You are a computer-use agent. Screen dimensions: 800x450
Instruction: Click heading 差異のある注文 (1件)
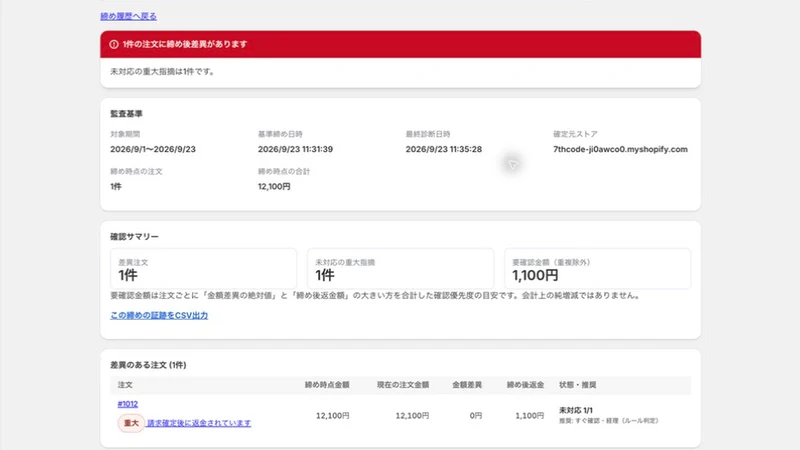click(148, 365)
